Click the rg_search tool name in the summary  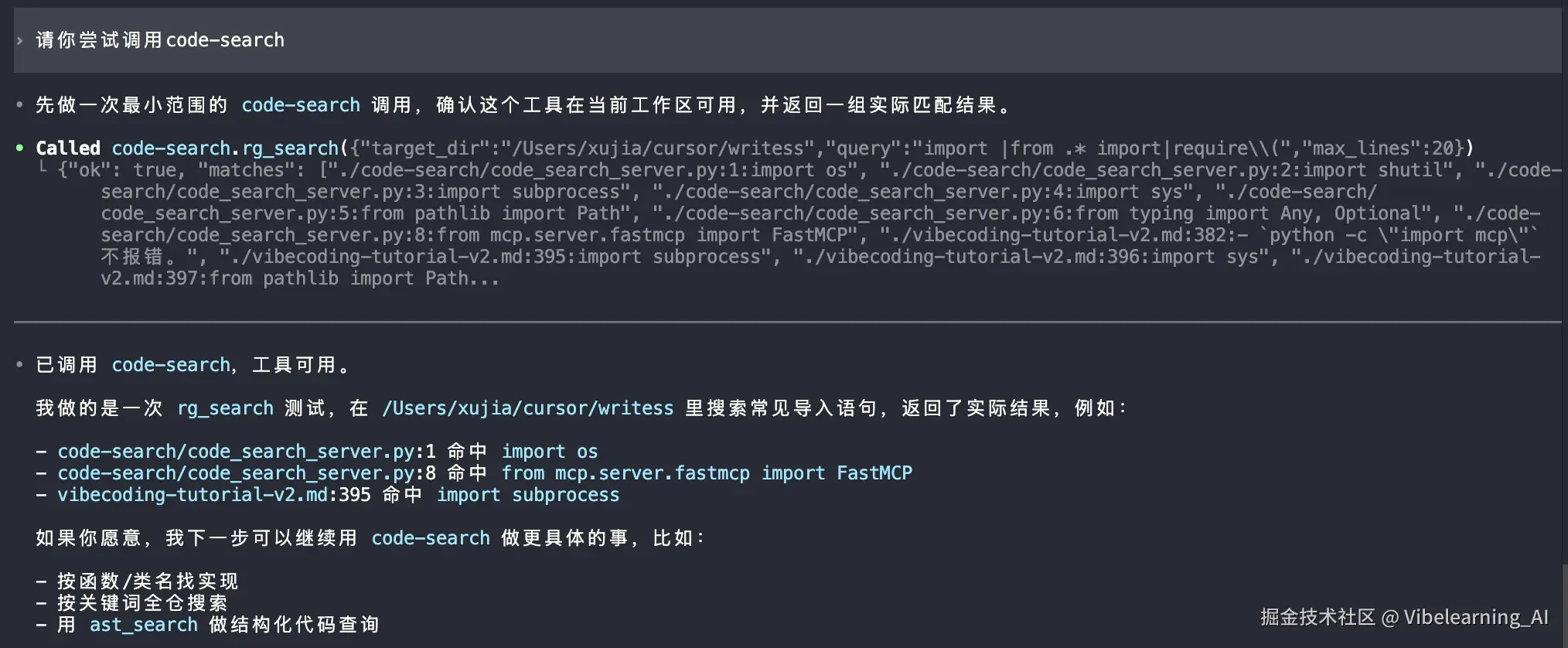coord(225,408)
